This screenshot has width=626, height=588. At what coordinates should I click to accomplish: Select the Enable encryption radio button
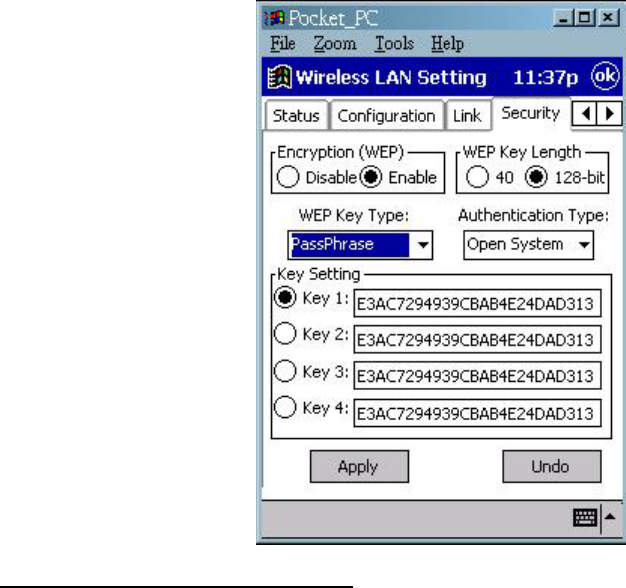[371, 176]
